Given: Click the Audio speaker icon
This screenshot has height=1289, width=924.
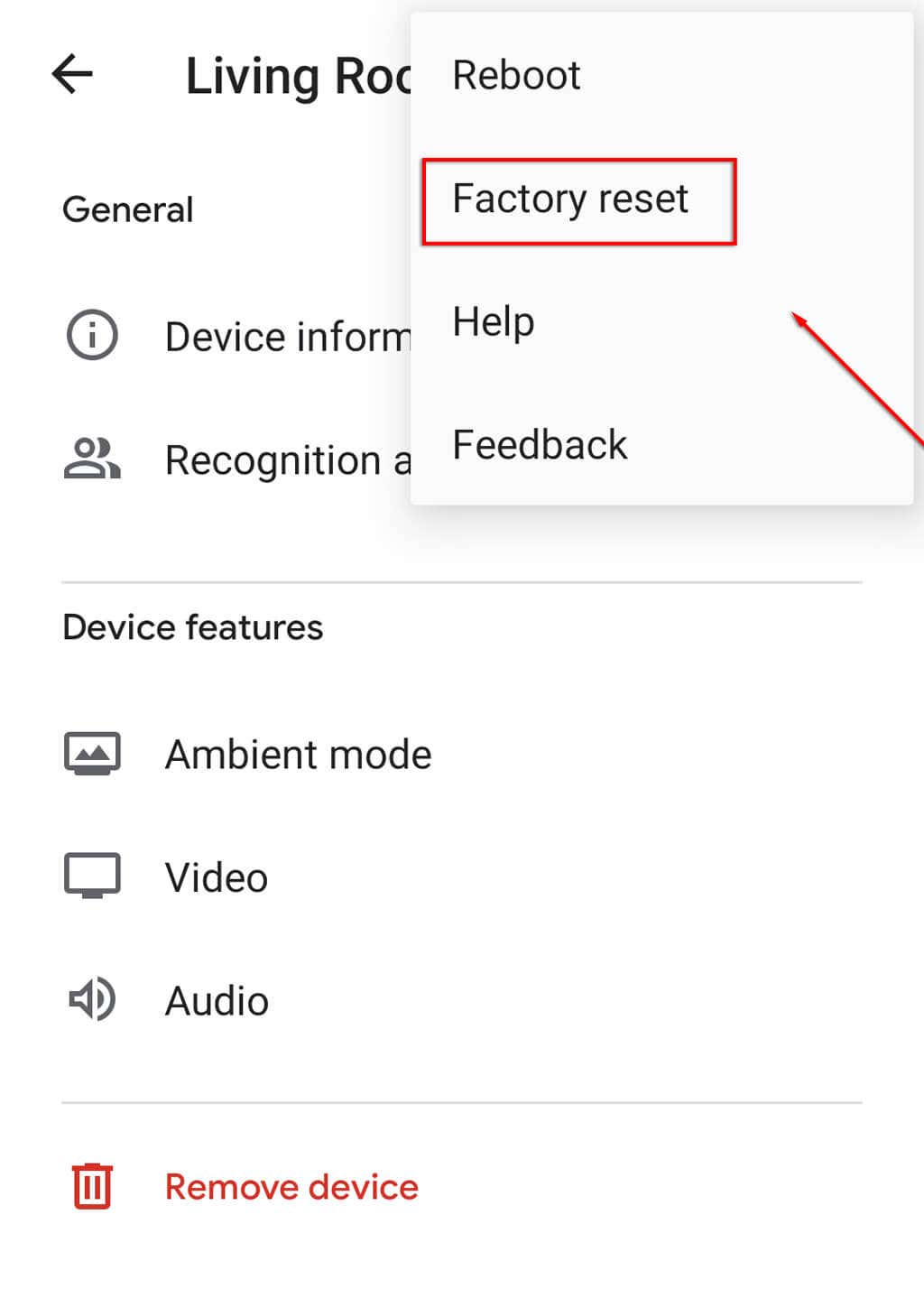Looking at the screenshot, I should [92, 1000].
